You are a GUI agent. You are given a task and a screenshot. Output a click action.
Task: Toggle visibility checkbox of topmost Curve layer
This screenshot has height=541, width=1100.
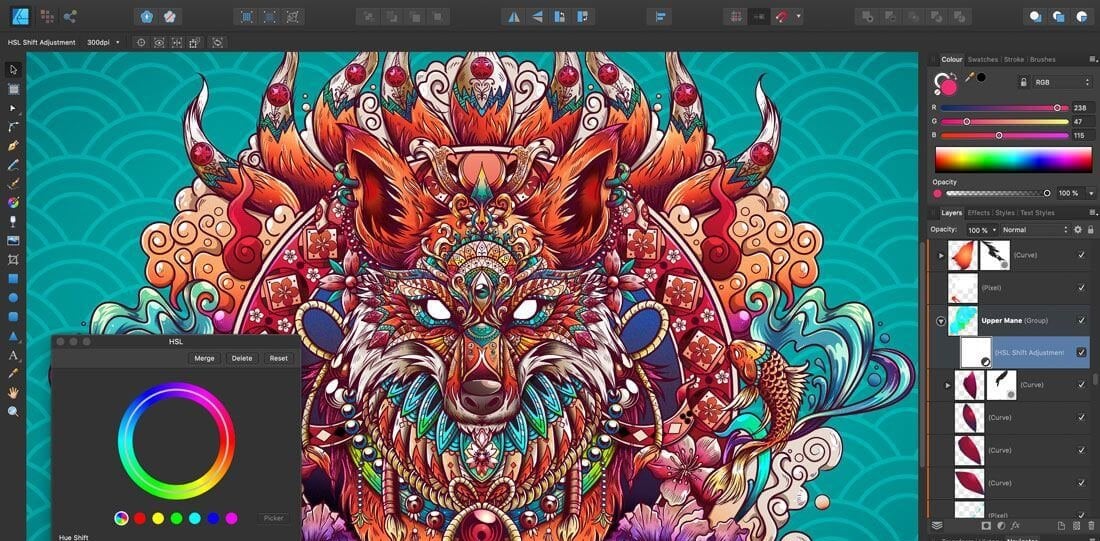point(1081,255)
